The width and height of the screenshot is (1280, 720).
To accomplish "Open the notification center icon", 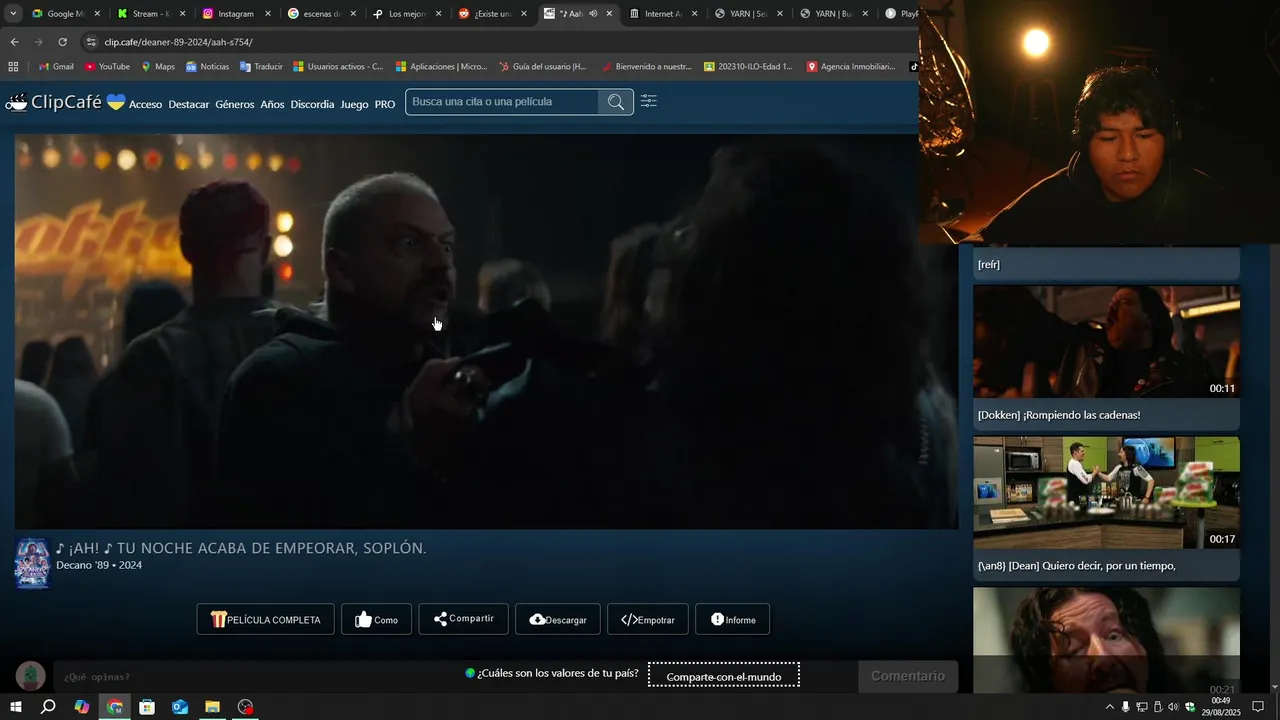I will pyautogui.click(x=1258, y=707).
